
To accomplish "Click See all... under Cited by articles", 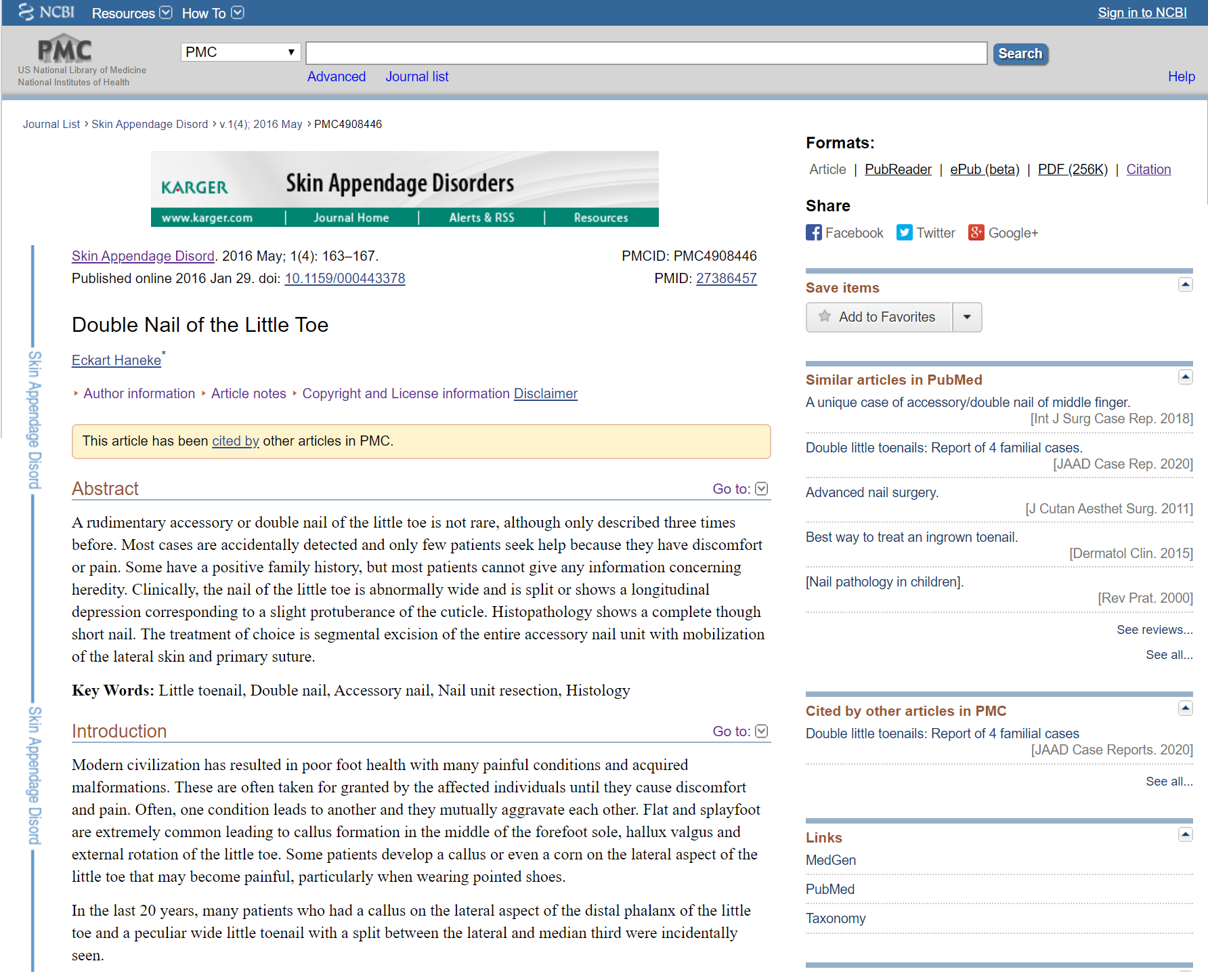I will [1169, 782].
